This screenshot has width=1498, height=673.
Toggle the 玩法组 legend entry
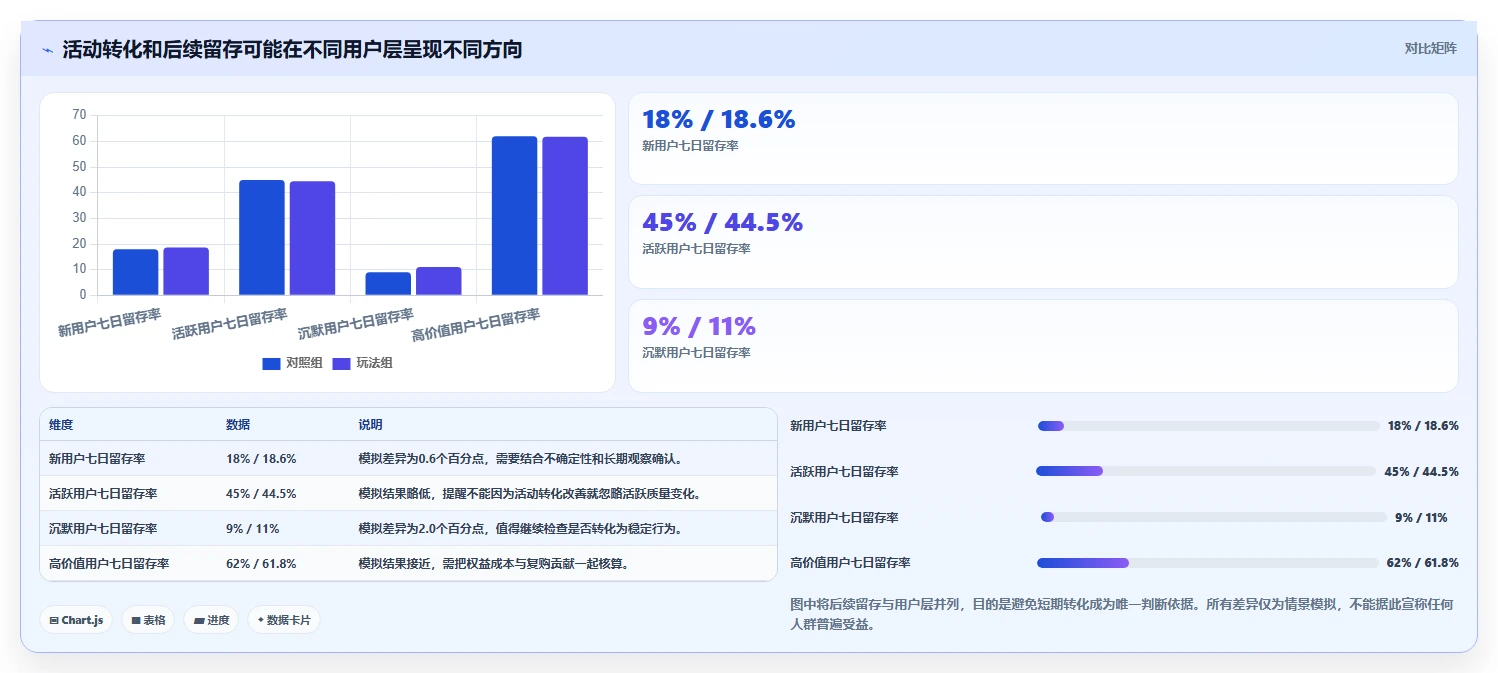362,363
